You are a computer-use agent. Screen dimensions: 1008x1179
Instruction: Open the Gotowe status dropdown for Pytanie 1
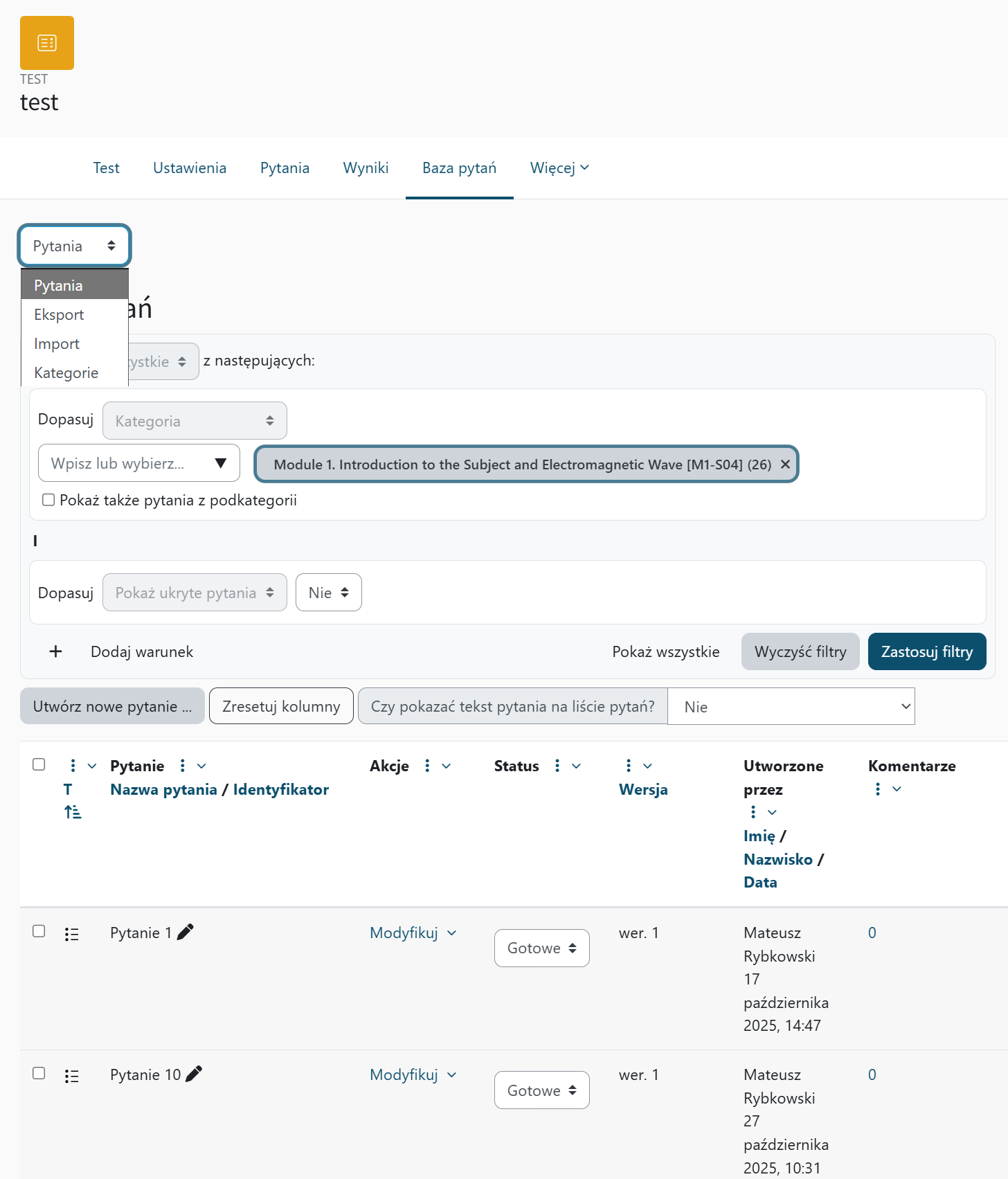pyautogui.click(x=541, y=948)
